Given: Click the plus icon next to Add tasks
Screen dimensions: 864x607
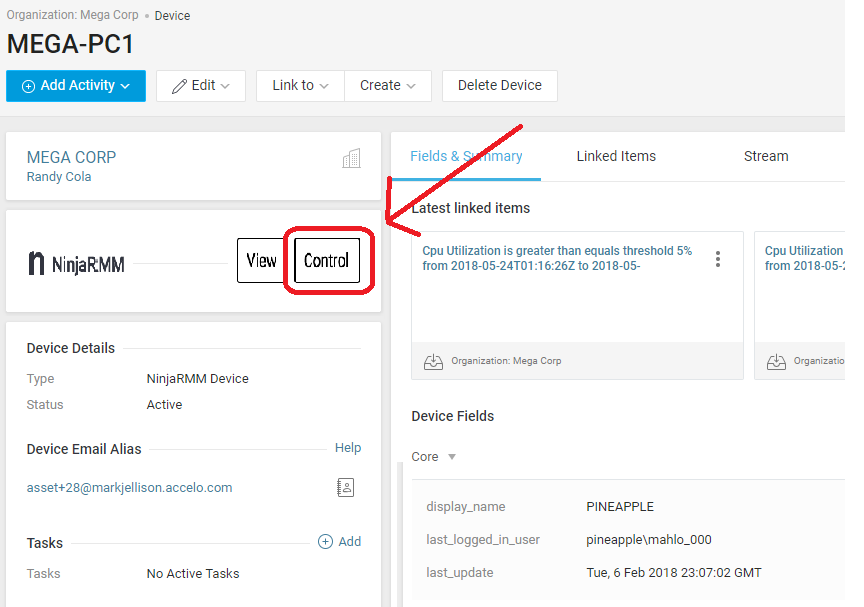Looking at the screenshot, I should 325,541.
